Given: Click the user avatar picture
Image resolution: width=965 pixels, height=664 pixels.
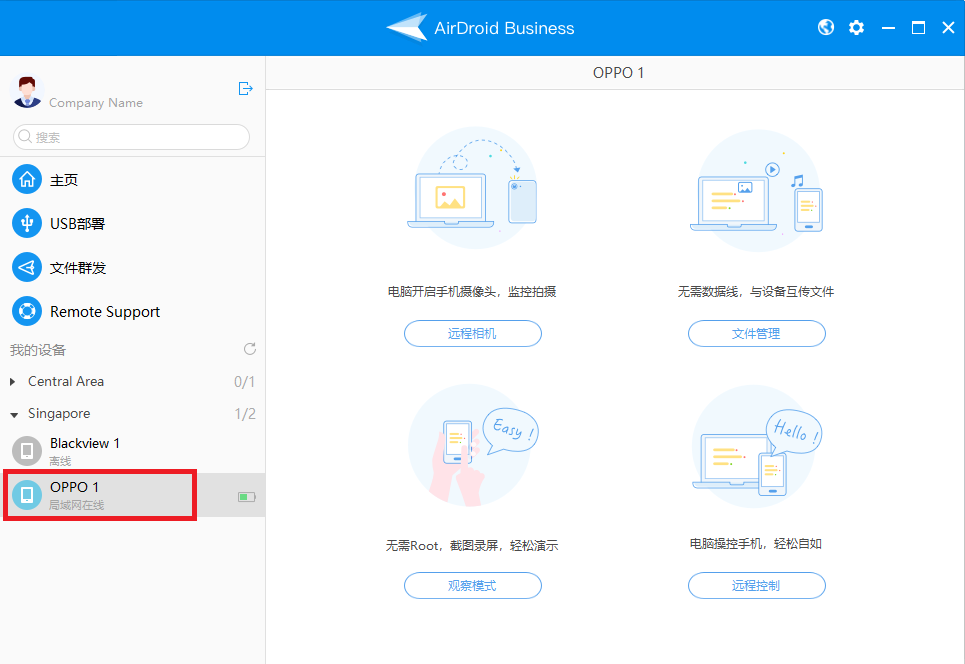Looking at the screenshot, I should pyautogui.click(x=26, y=92).
